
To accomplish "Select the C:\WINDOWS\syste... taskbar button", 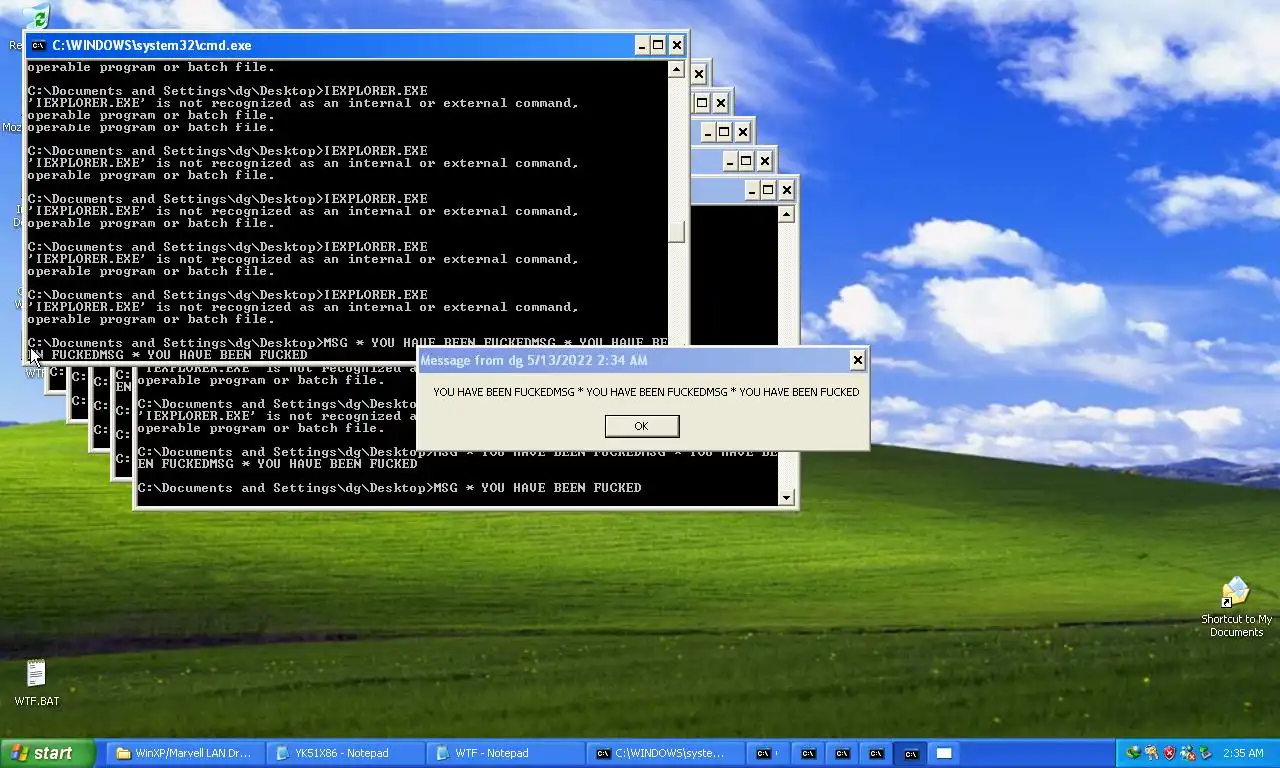I will click(x=666, y=753).
